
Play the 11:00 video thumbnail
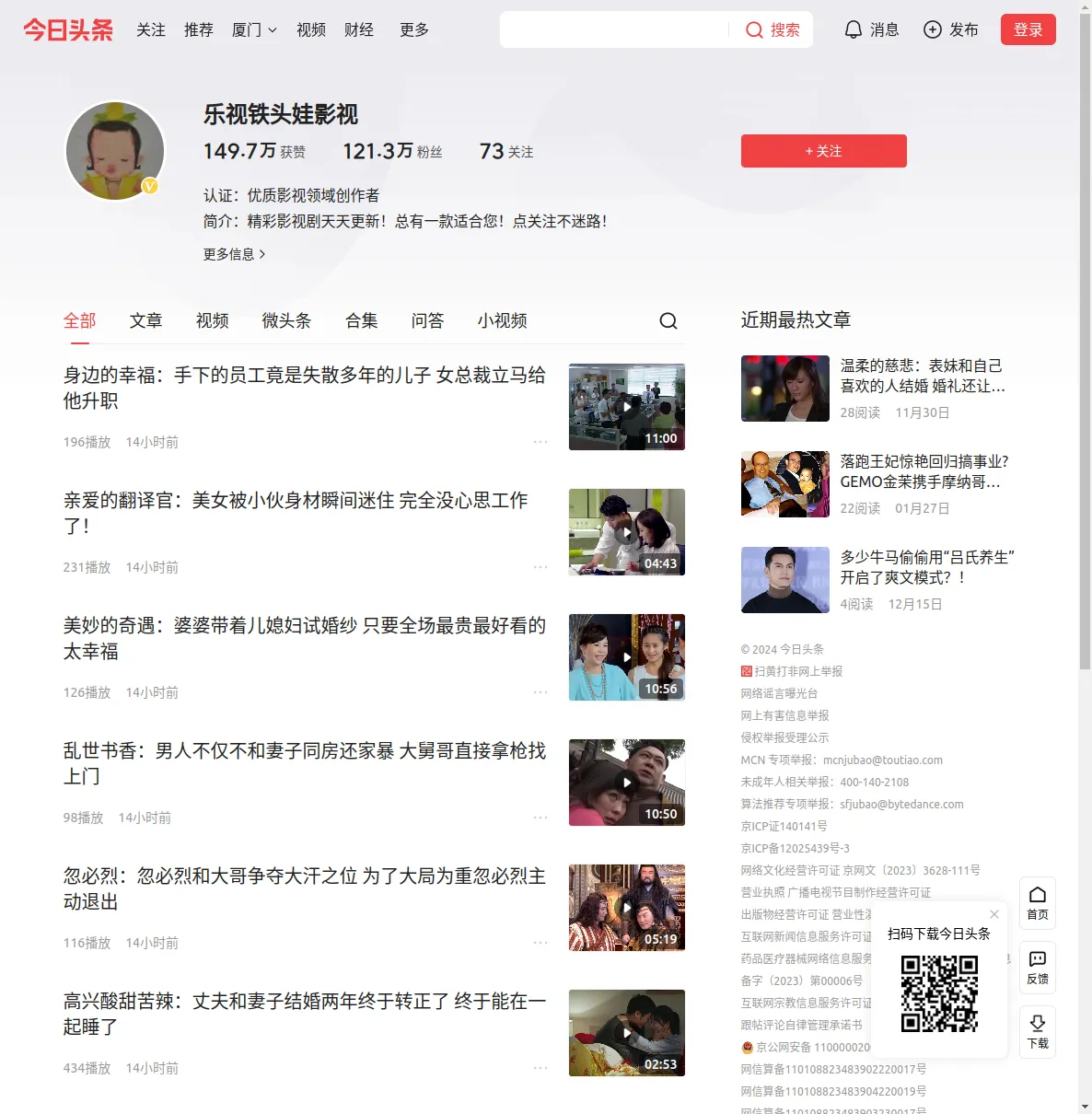(627, 407)
